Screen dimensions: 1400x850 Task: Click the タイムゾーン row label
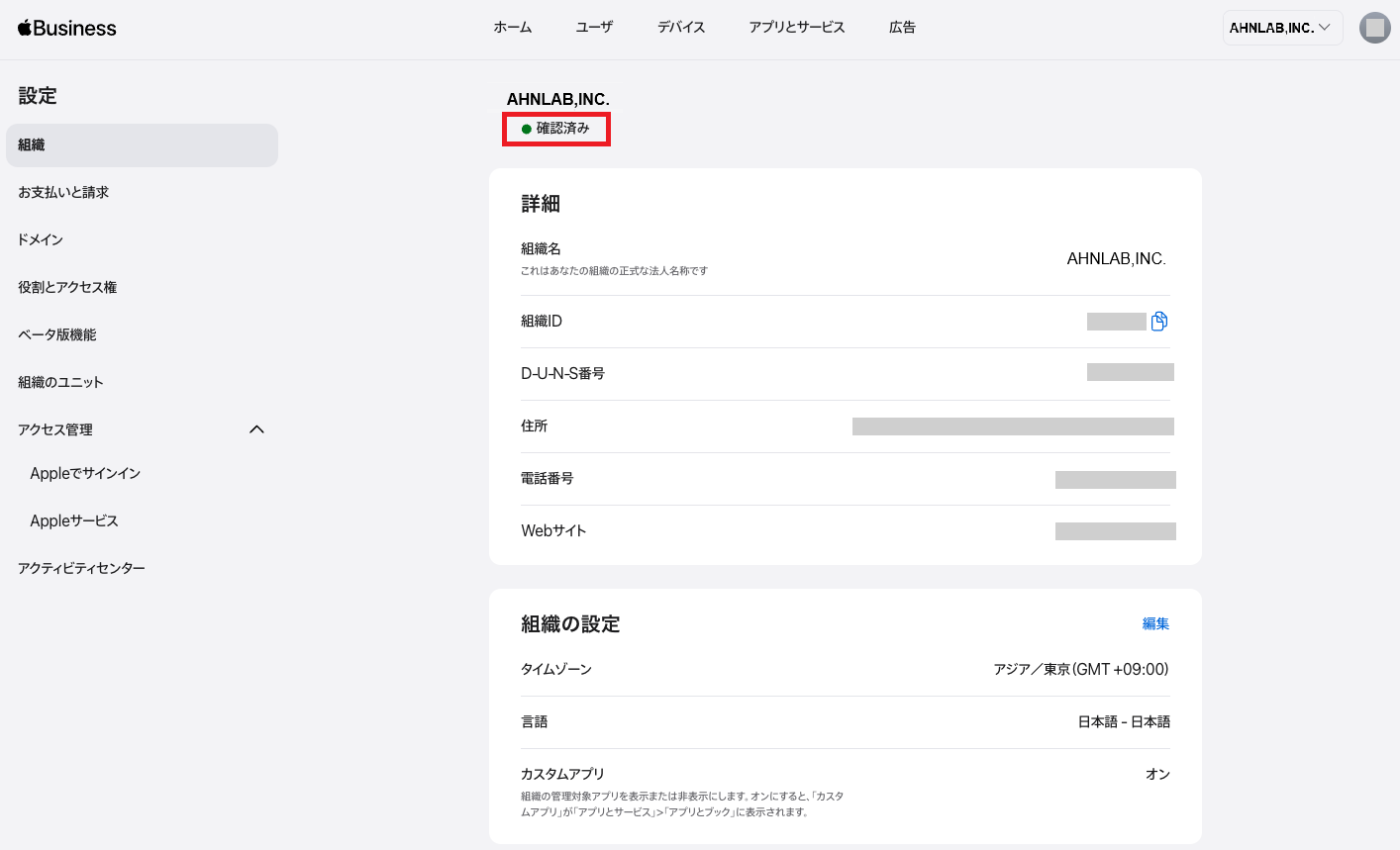click(x=556, y=669)
